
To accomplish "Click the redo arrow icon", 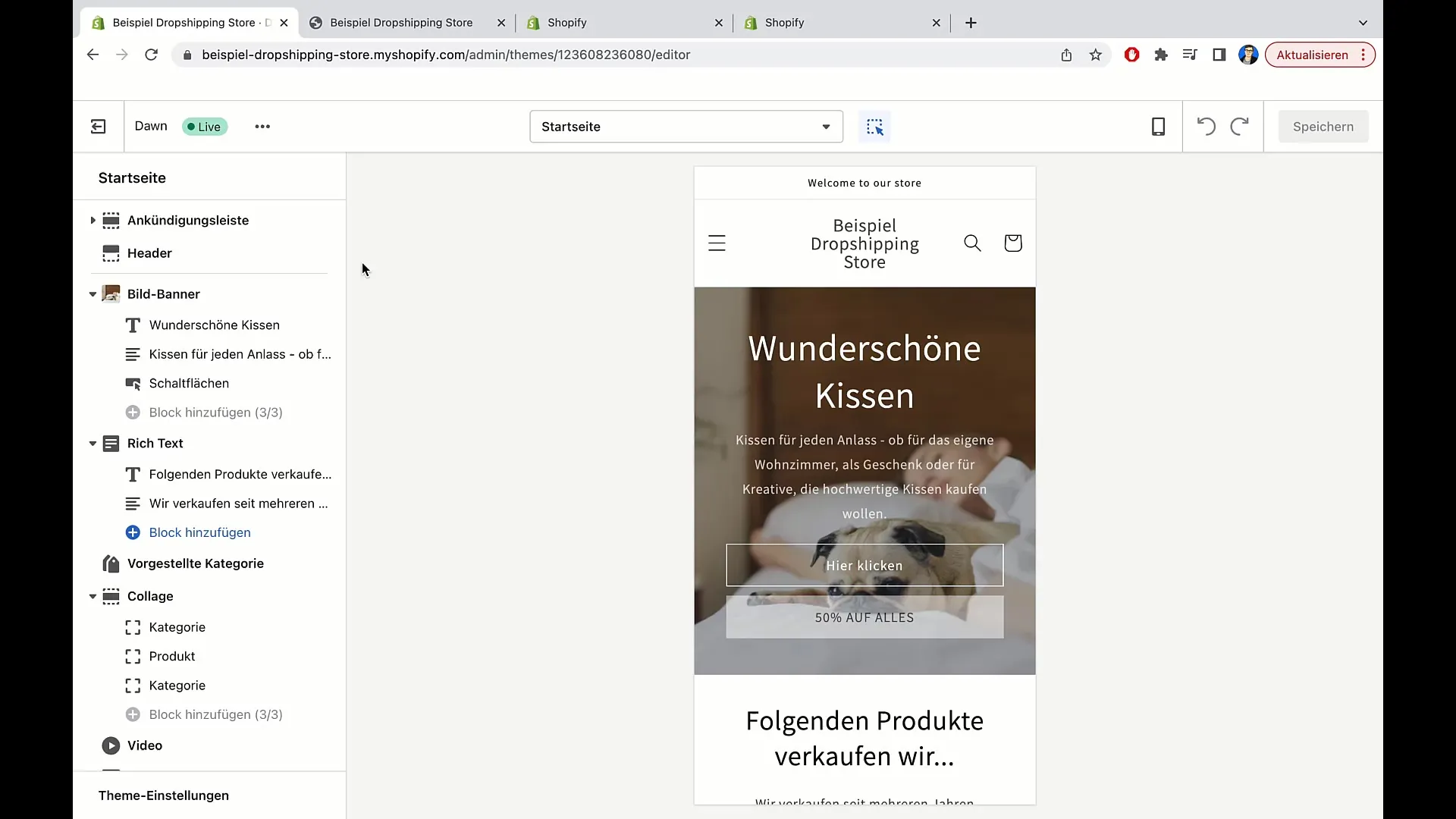I will point(1239,126).
